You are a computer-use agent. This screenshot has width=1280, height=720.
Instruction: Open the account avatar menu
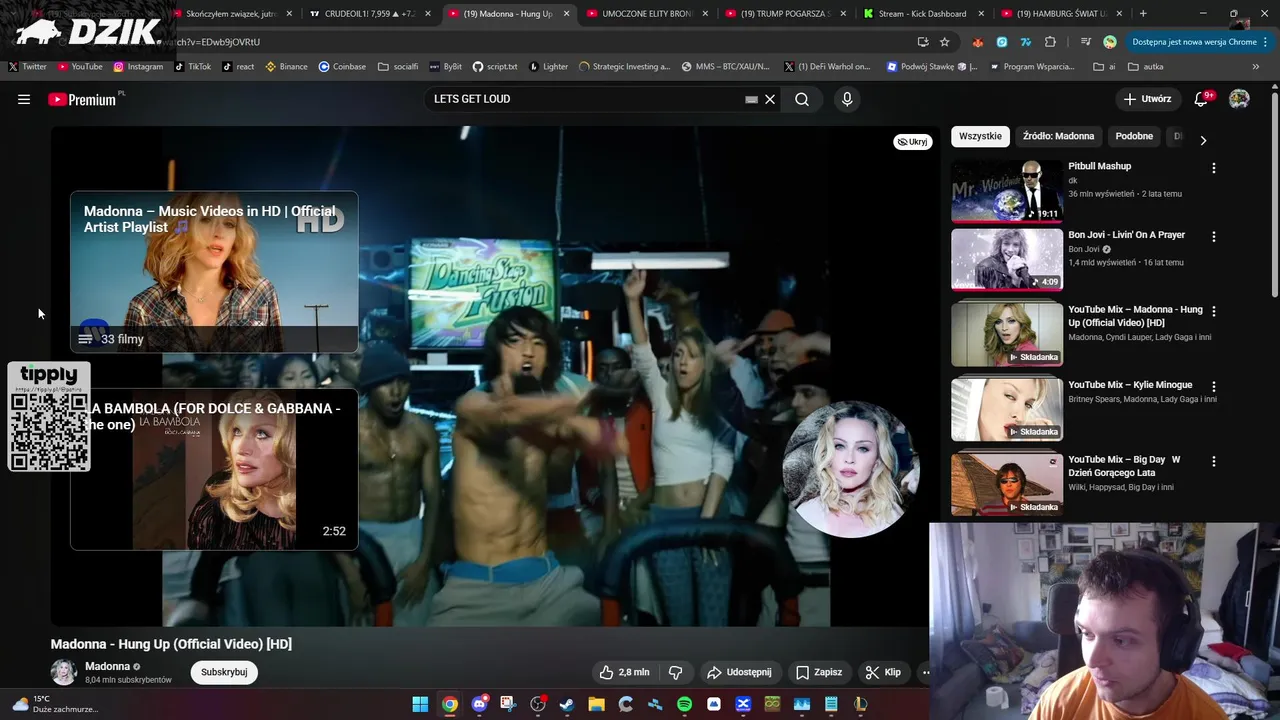click(1239, 99)
